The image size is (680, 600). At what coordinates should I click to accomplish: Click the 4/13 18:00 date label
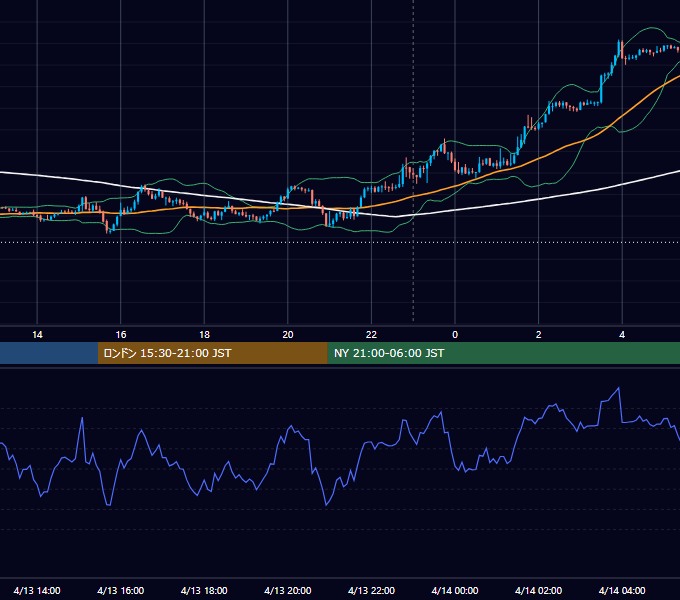point(204,590)
